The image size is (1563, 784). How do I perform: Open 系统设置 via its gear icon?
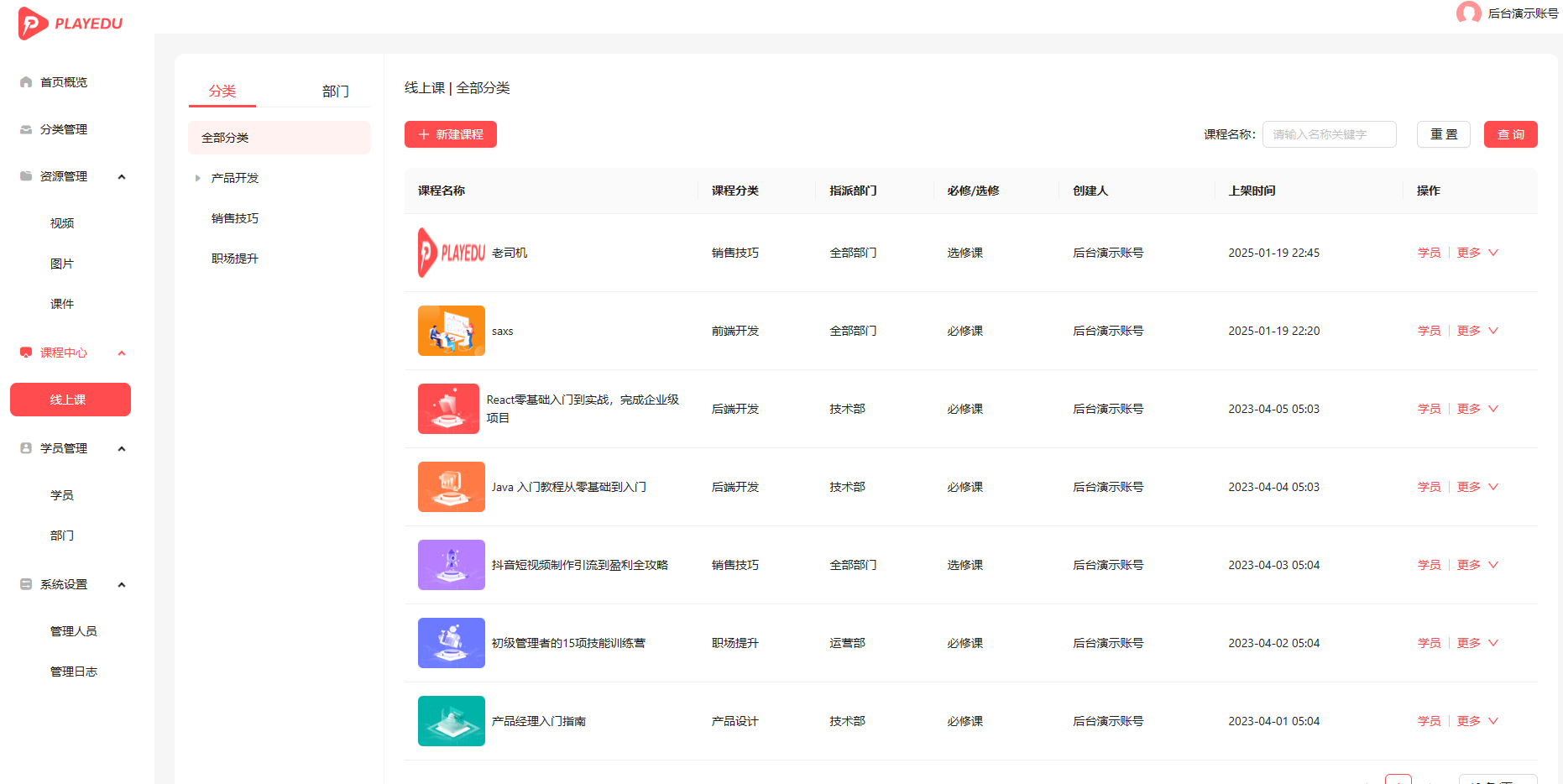point(25,583)
